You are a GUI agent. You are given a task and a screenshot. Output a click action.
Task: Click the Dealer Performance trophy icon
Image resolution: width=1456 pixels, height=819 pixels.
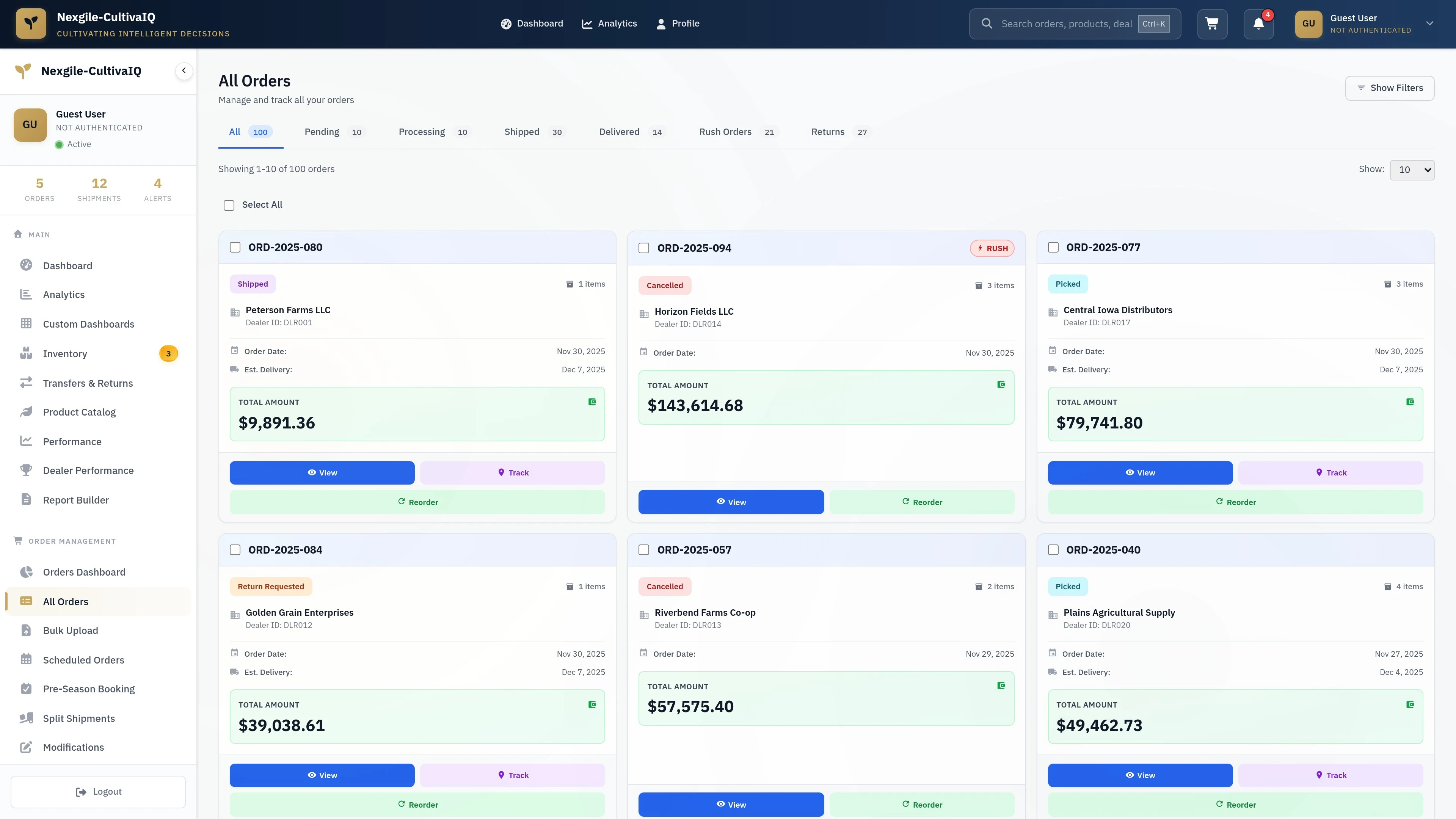pyautogui.click(x=26, y=470)
